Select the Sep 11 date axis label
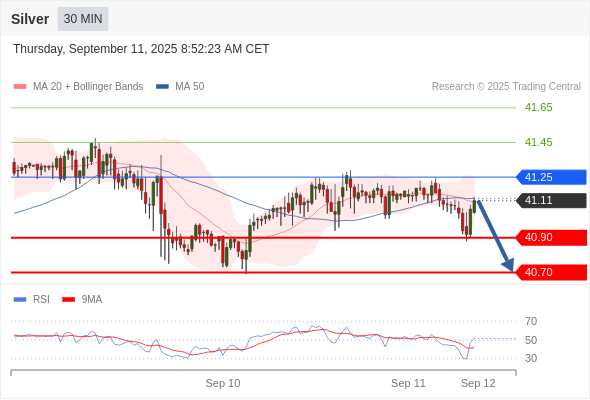Viewport: 590px width, 400px height. pyautogui.click(x=408, y=383)
